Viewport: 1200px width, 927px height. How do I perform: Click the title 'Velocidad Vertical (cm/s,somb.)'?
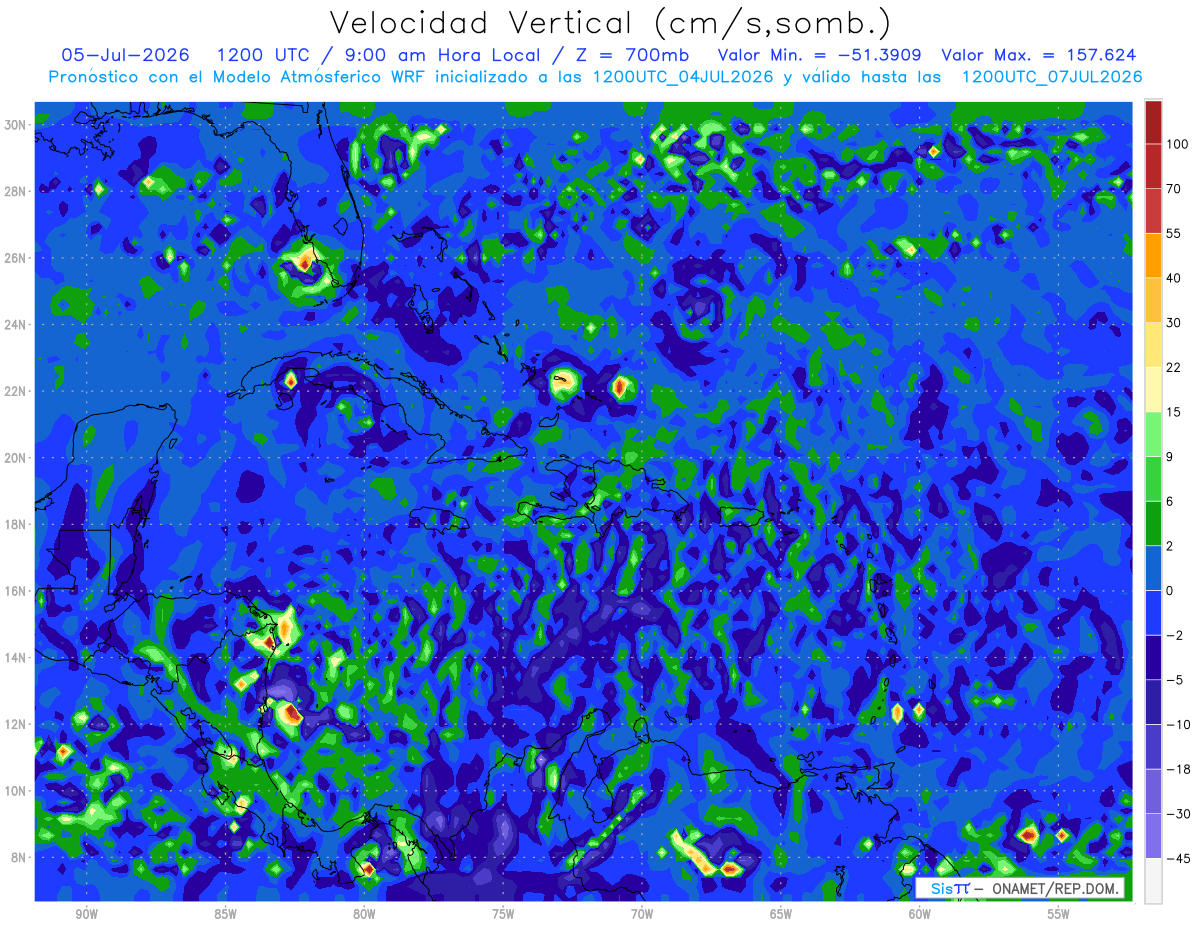click(x=610, y=23)
